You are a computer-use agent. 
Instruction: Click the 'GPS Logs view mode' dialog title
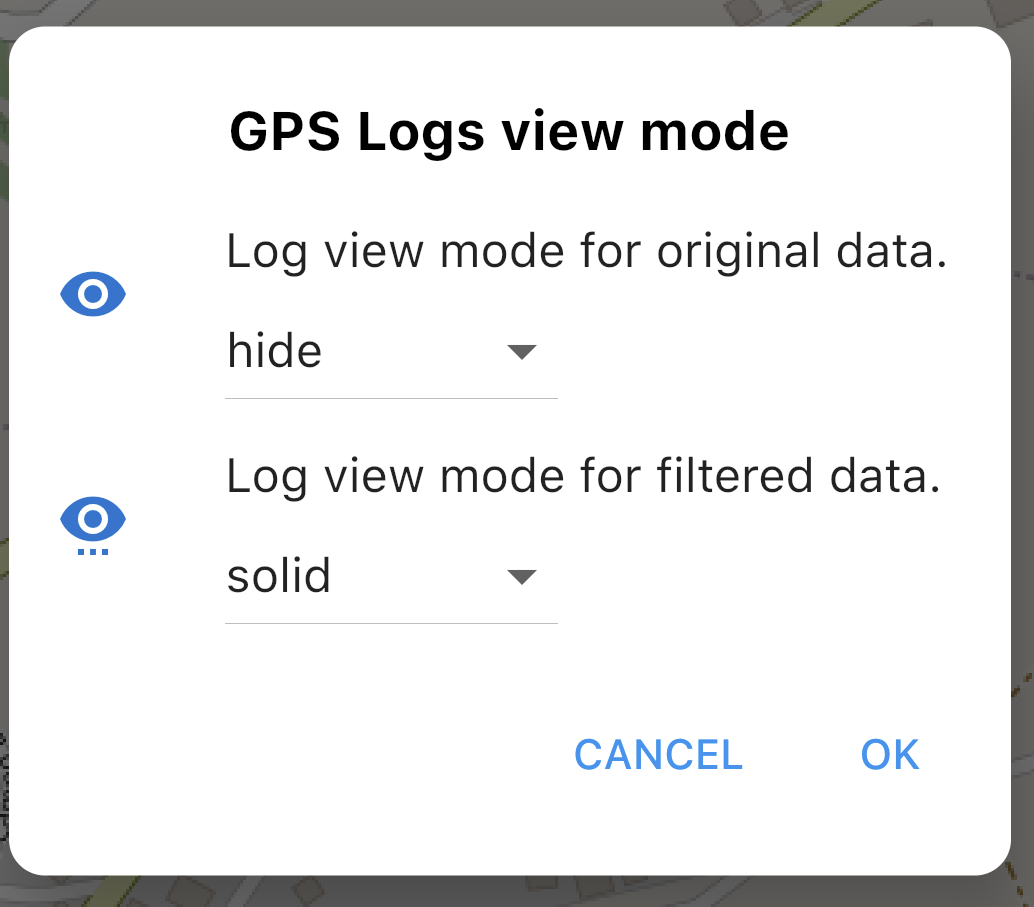[508, 132]
